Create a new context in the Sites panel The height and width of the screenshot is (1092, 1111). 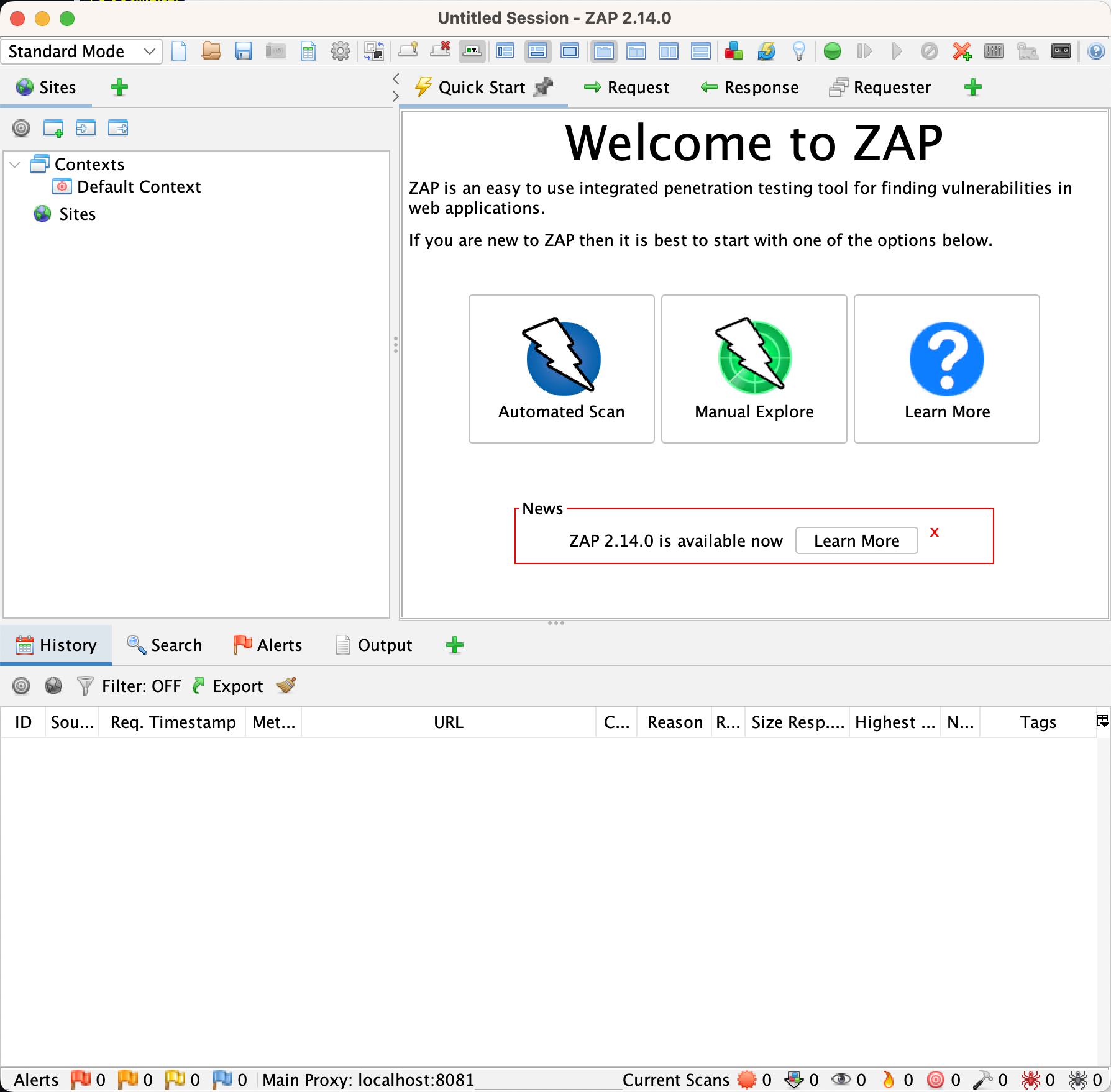(x=55, y=129)
